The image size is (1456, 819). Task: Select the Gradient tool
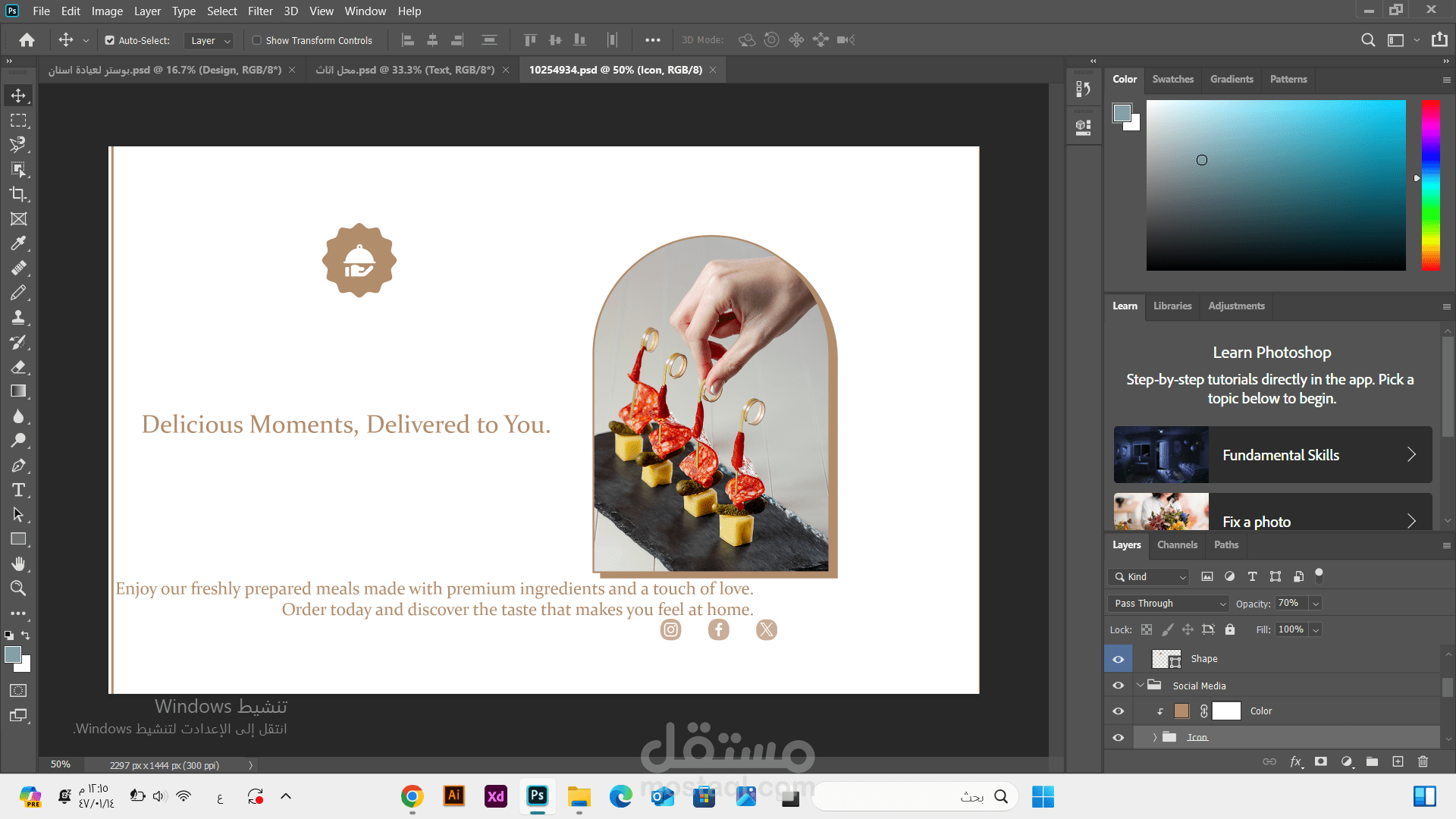tap(18, 391)
